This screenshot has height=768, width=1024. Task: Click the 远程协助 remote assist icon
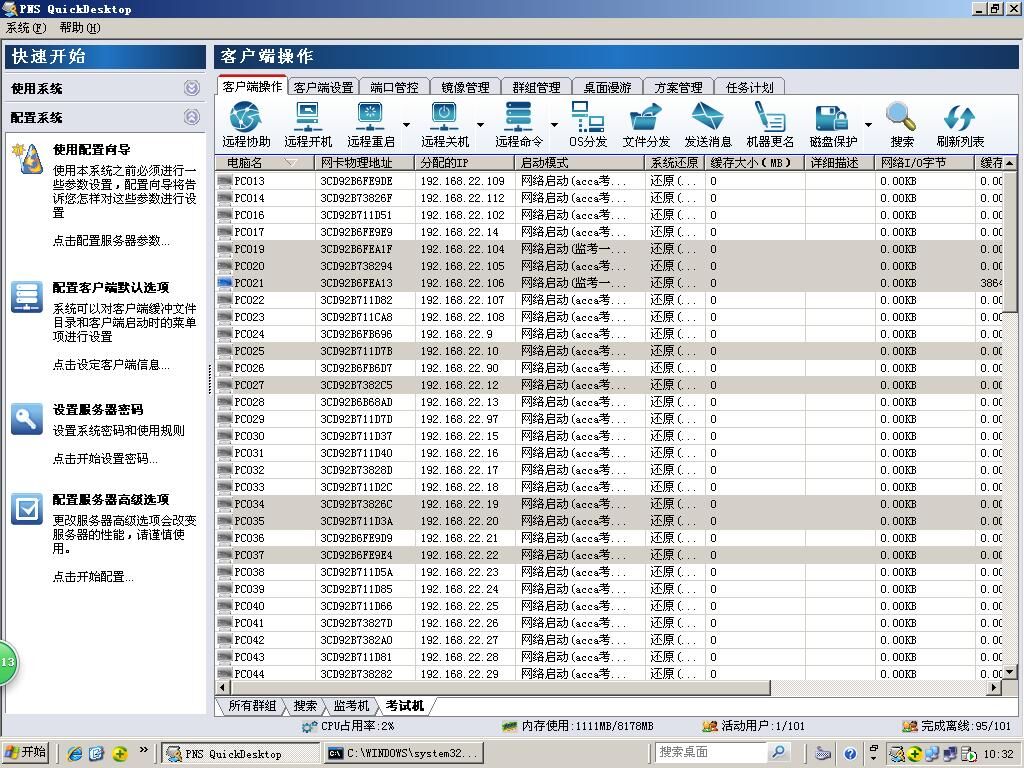[246, 118]
